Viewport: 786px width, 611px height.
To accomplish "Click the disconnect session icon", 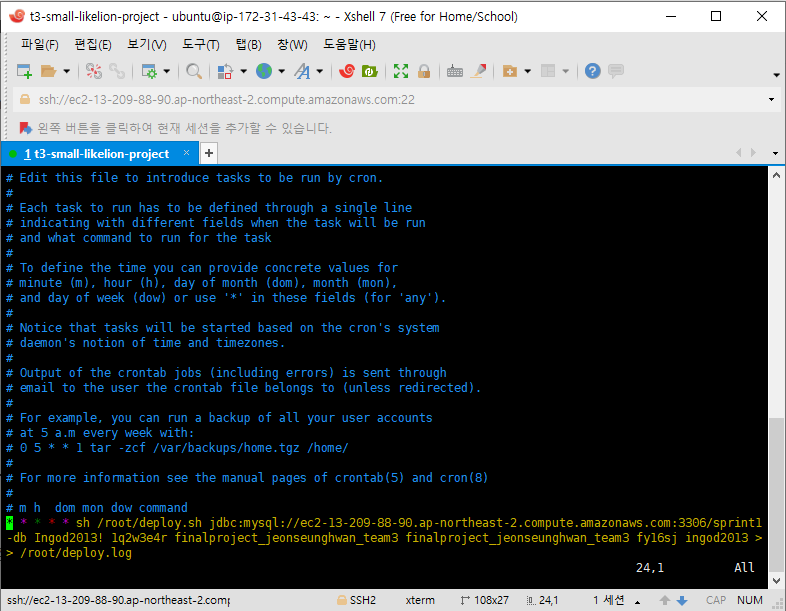I will coord(93,71).
